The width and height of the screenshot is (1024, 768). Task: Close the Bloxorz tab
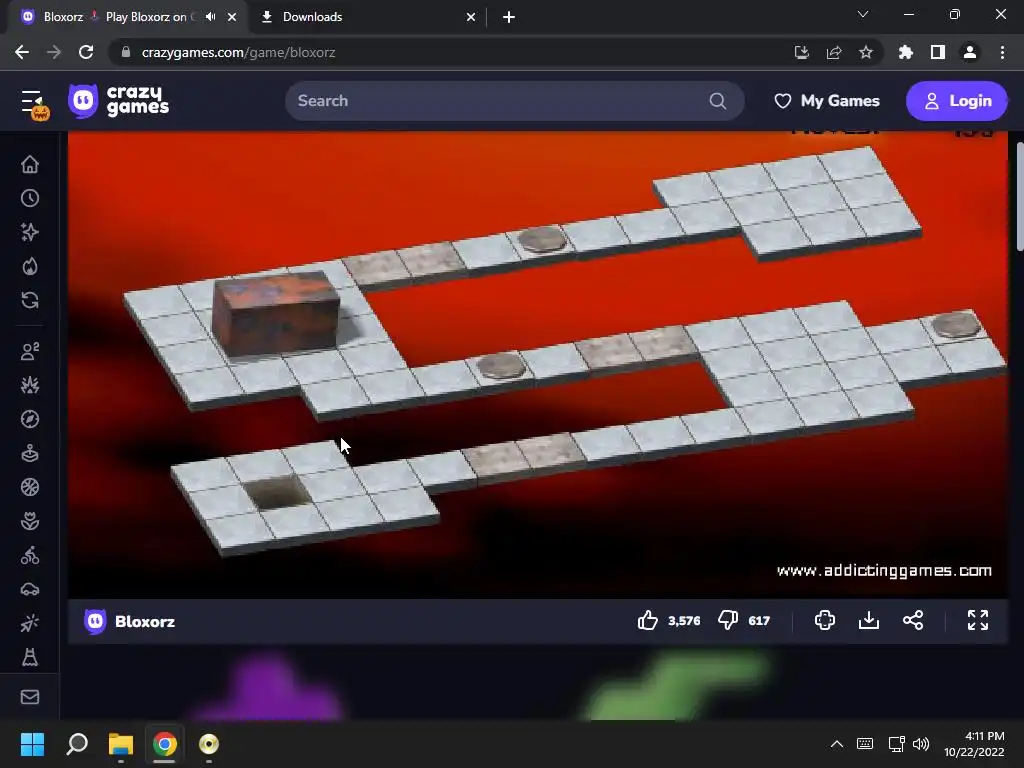tap(232, 17)
